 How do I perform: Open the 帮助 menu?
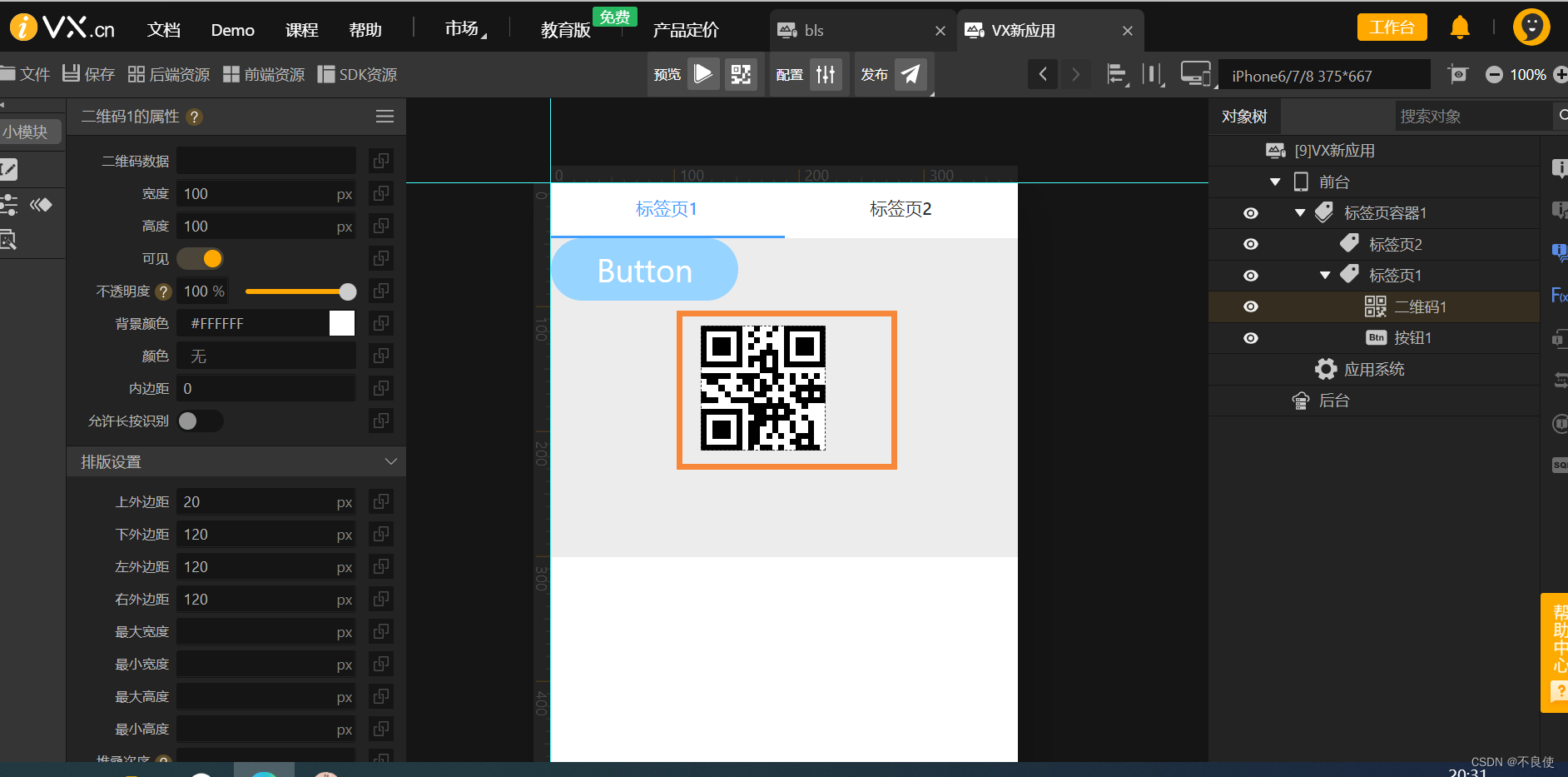pos(365,30)
